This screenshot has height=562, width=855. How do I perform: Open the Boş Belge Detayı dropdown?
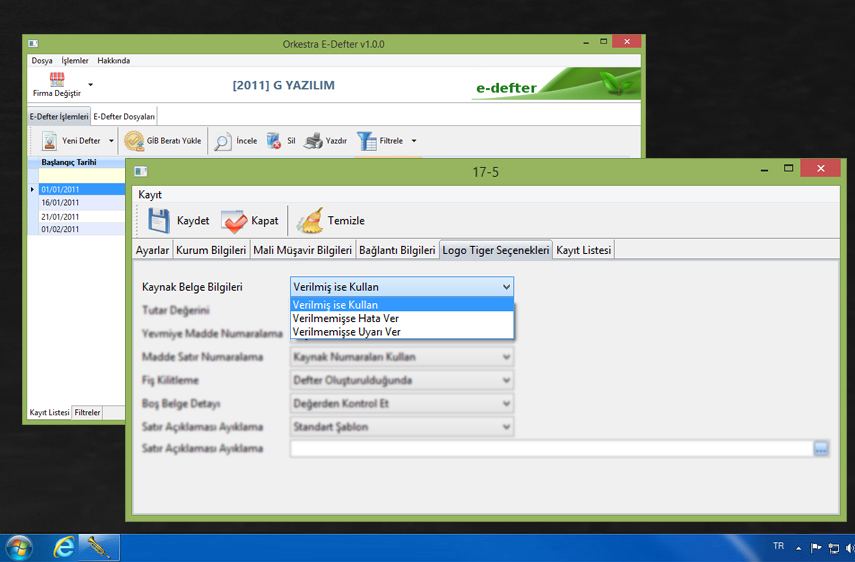click(402, 403)
